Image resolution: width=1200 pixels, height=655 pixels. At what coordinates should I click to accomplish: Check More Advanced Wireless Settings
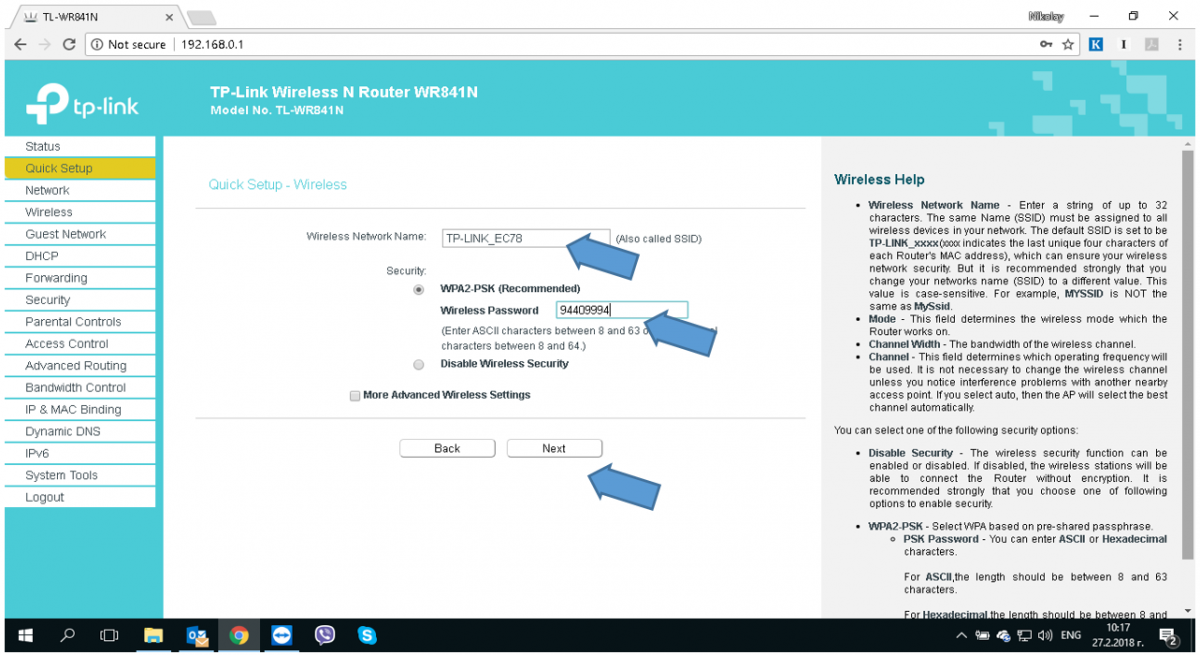[355, 396]
